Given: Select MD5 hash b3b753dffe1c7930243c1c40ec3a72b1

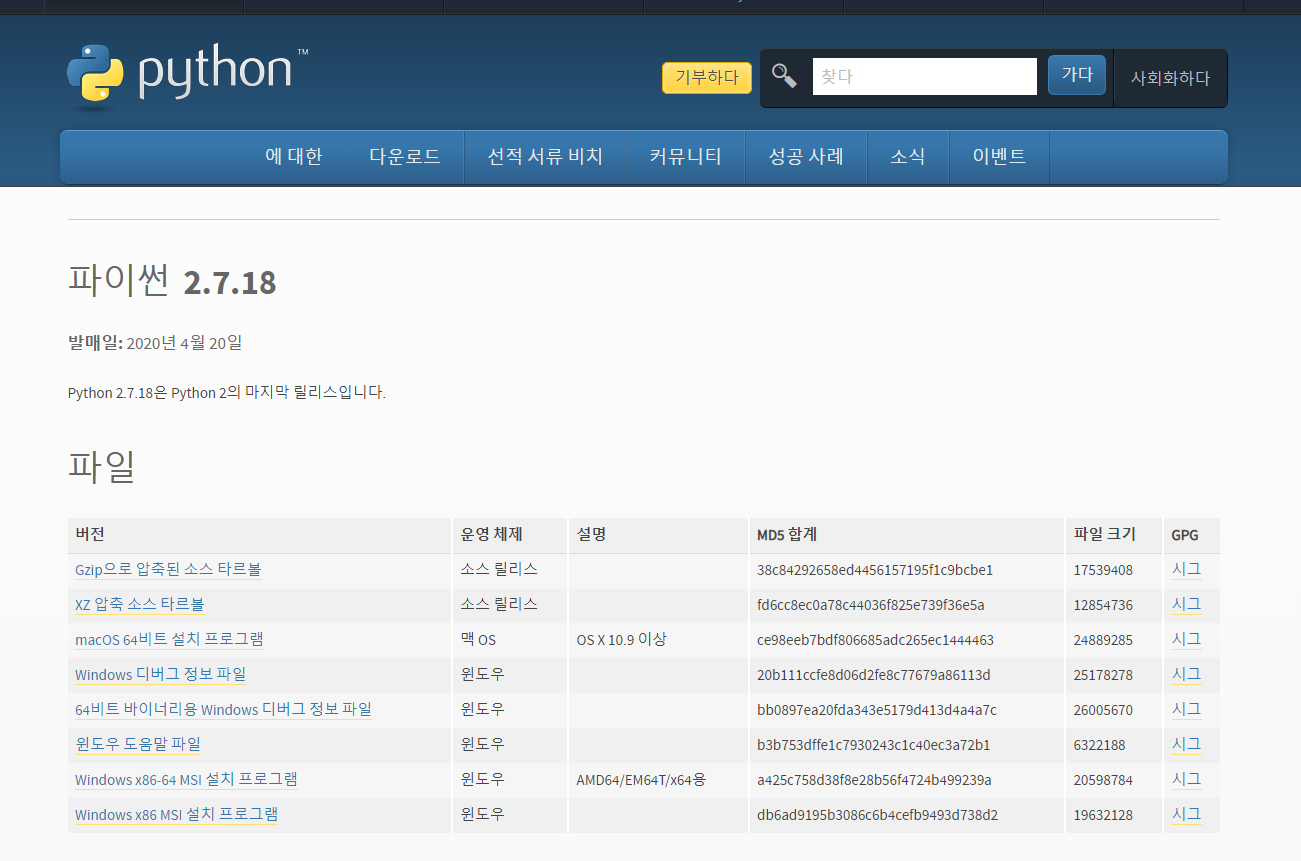Looking at the screenshot, I should point(874,746).
